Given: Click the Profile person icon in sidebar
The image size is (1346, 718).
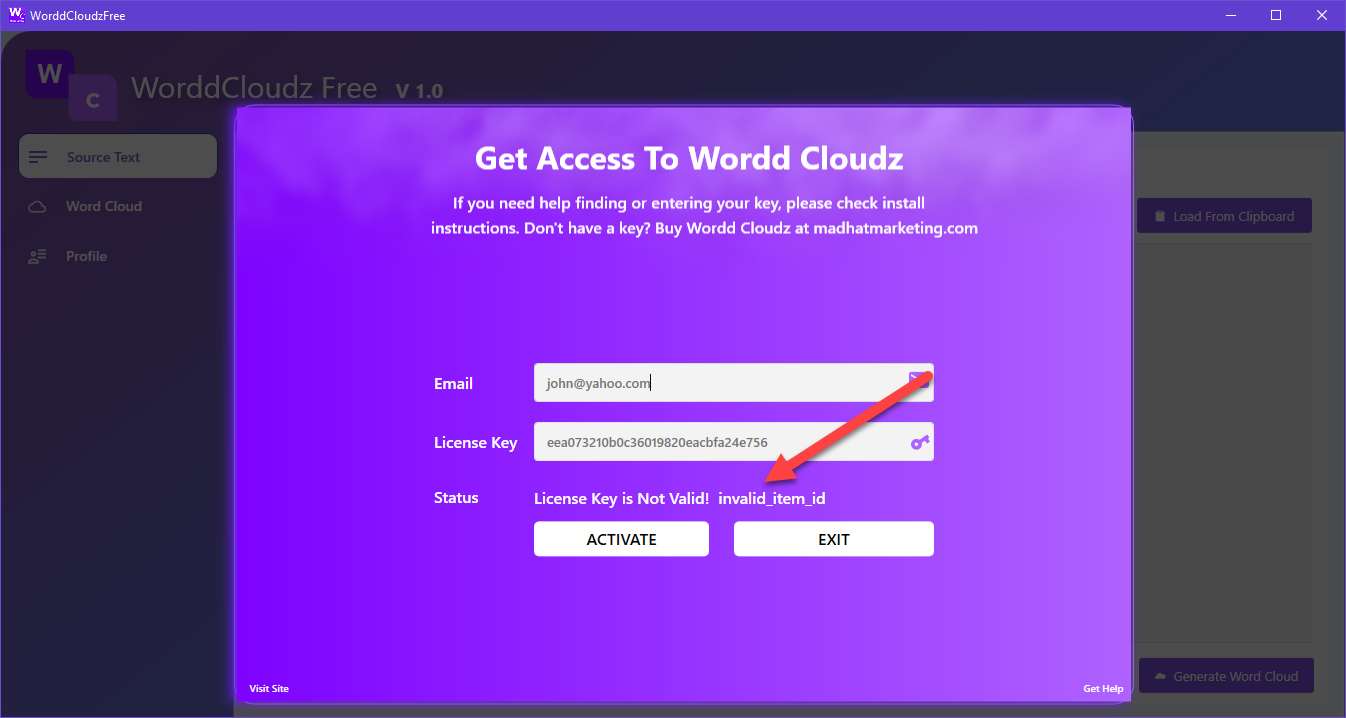Looking at the screenshot, I should coord(37,257).
